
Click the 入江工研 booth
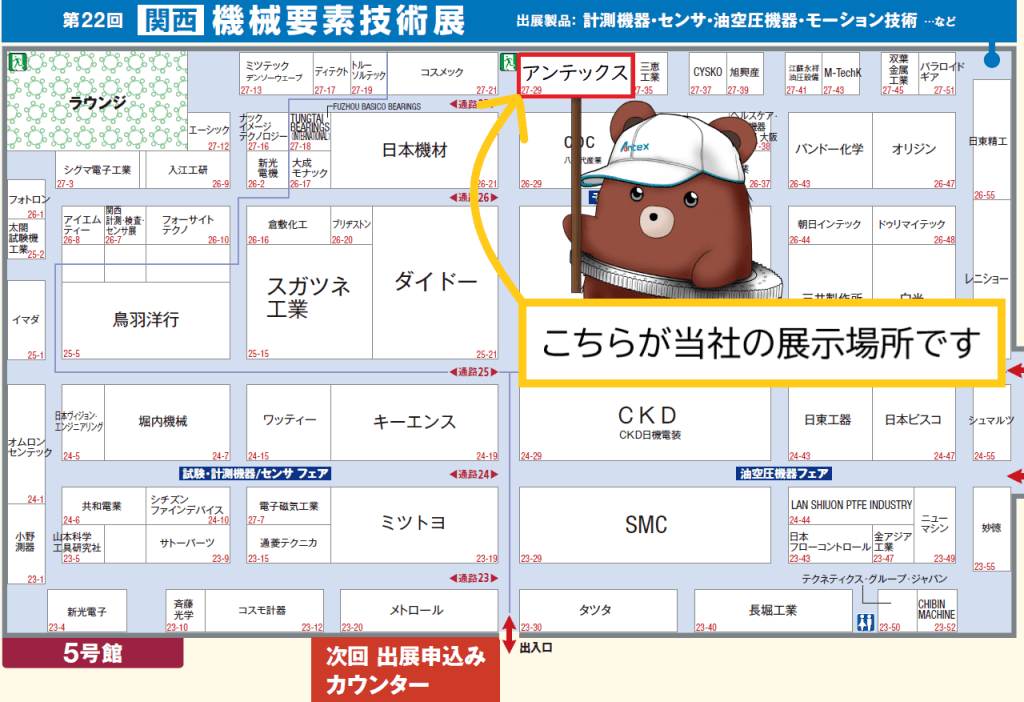(x=188, y=170)
